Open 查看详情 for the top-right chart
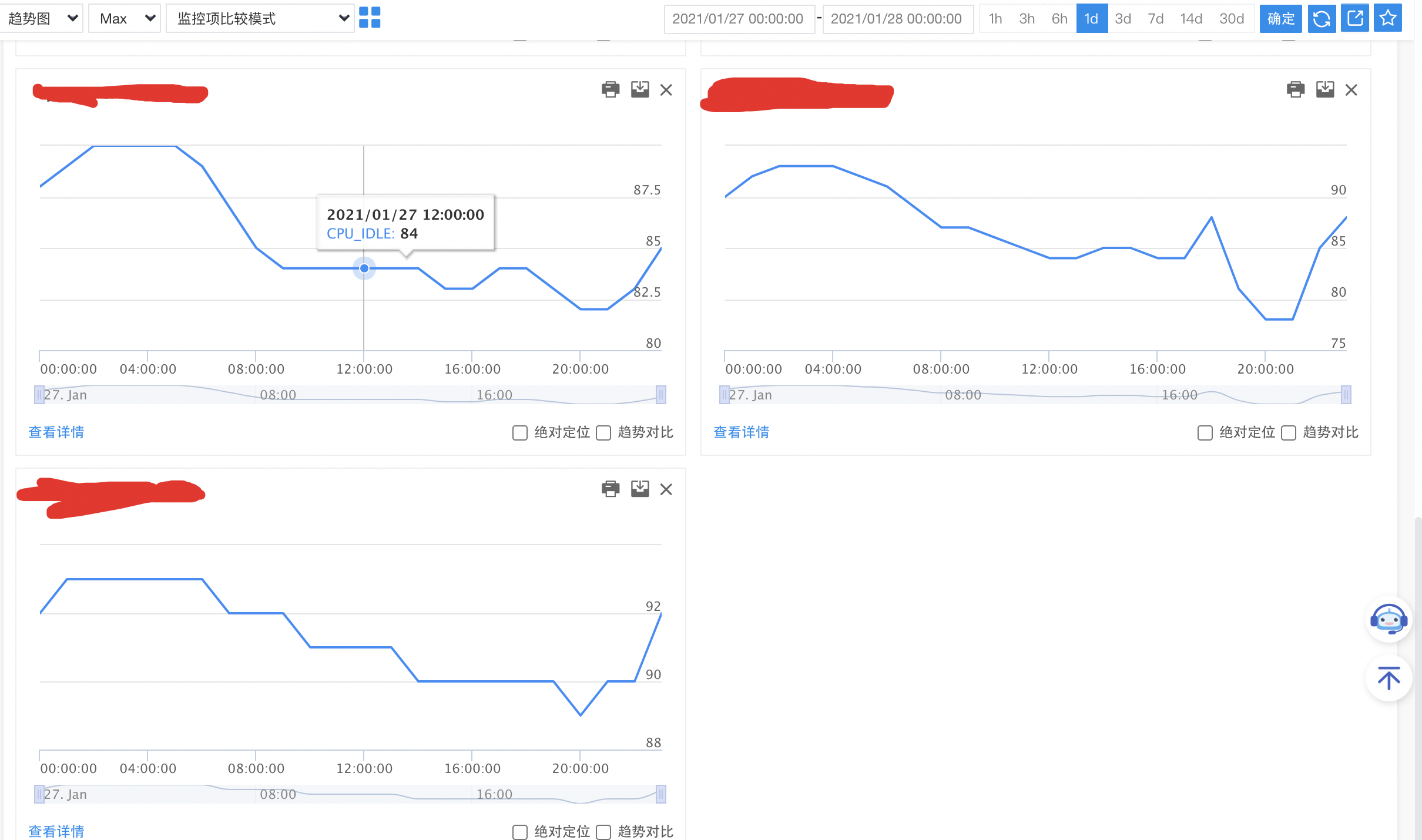This screenshot has width=1422, height=840. click(x=742, y=432)
